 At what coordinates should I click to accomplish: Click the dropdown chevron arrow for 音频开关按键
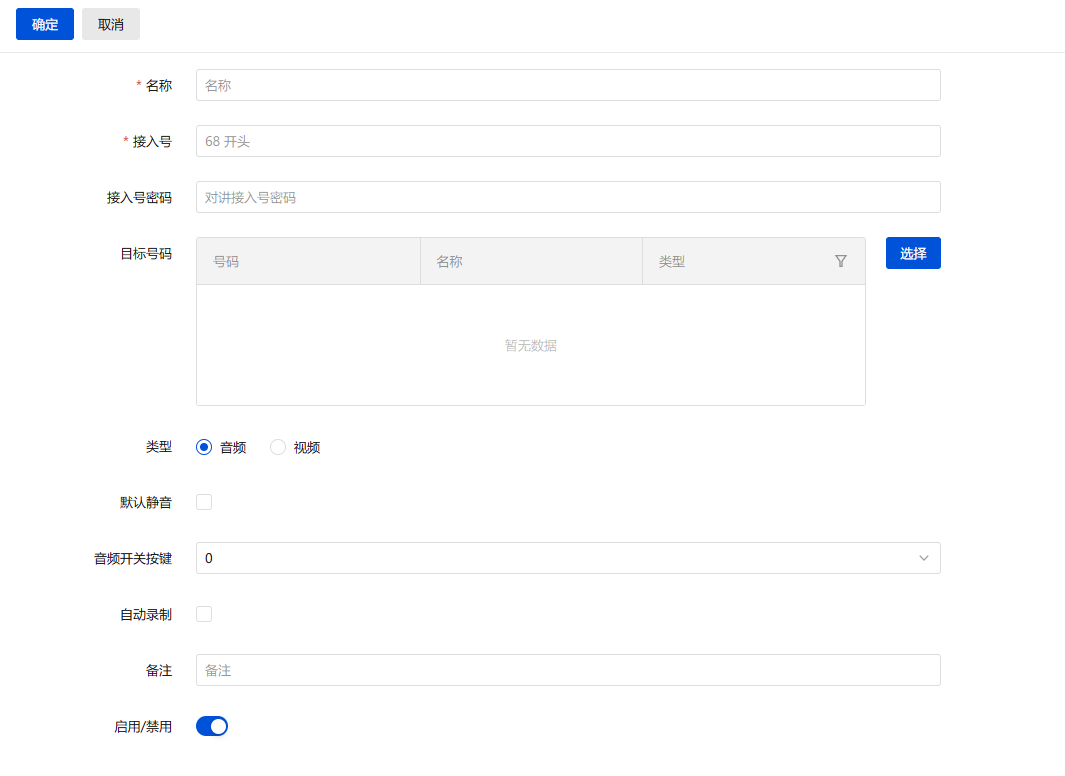924,558
